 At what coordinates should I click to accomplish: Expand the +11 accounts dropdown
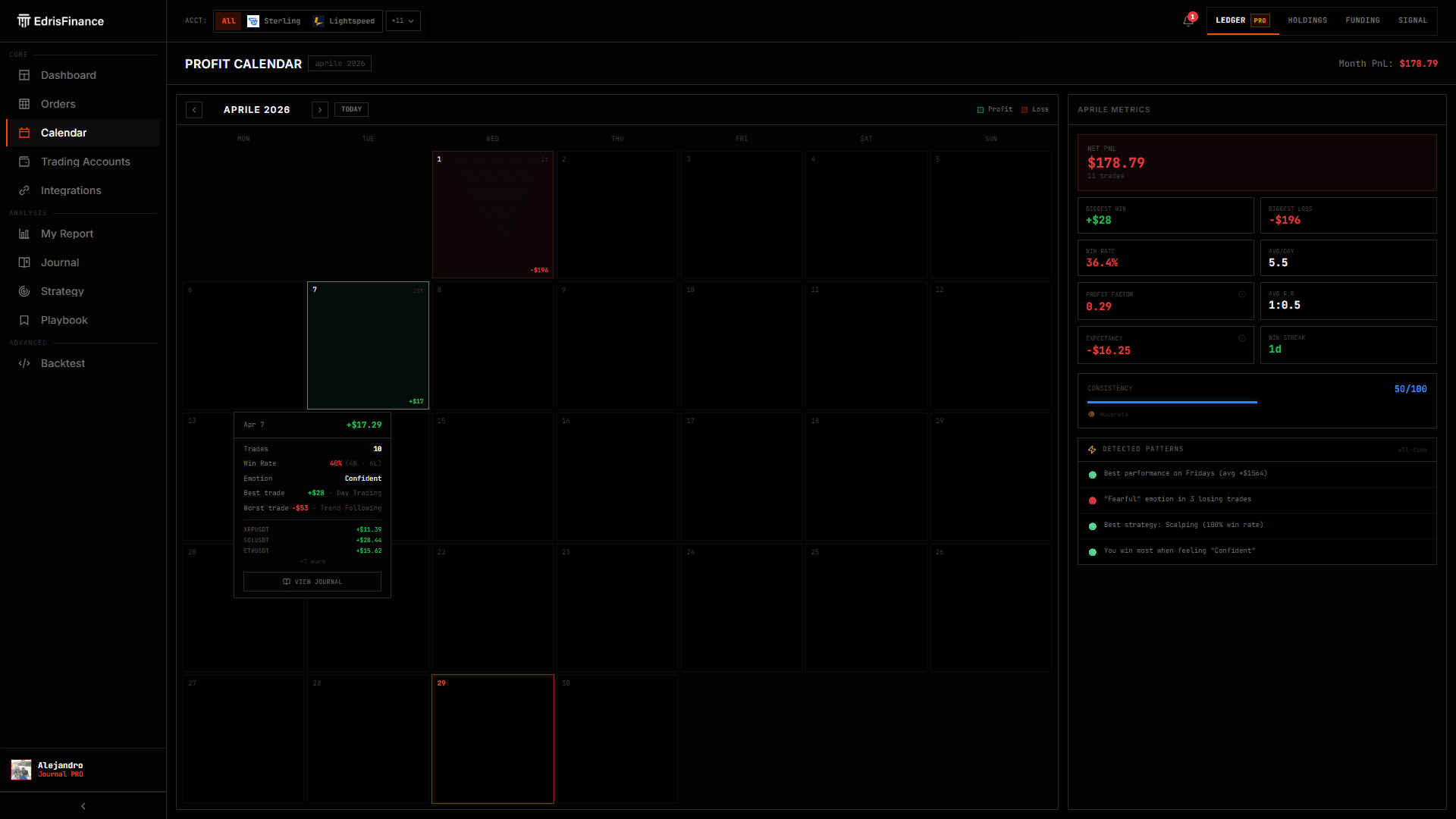point(403,20)
